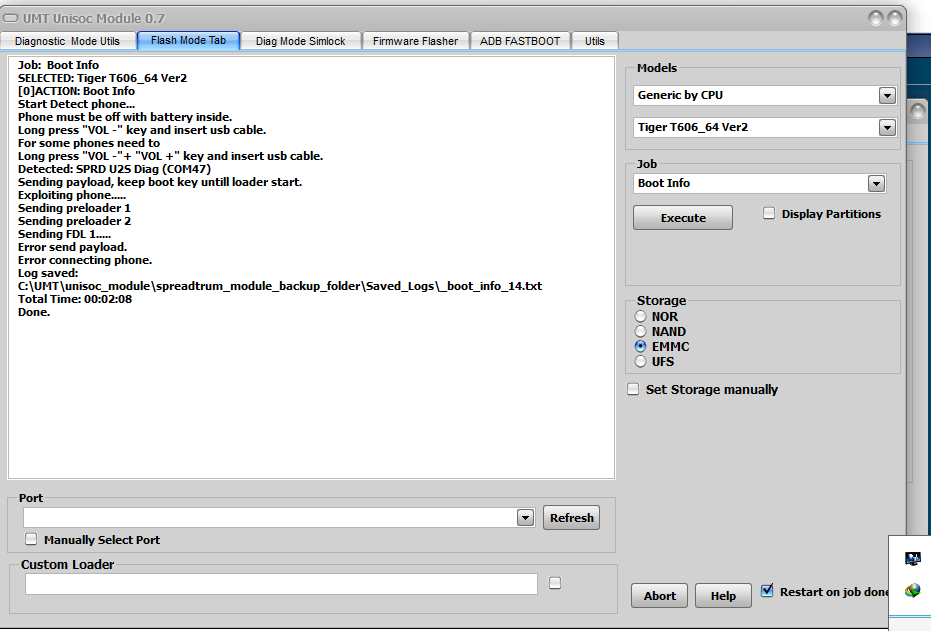Click the 'Total Time: 00:02:08' log line
931x631 pixels.
[75, 299]
